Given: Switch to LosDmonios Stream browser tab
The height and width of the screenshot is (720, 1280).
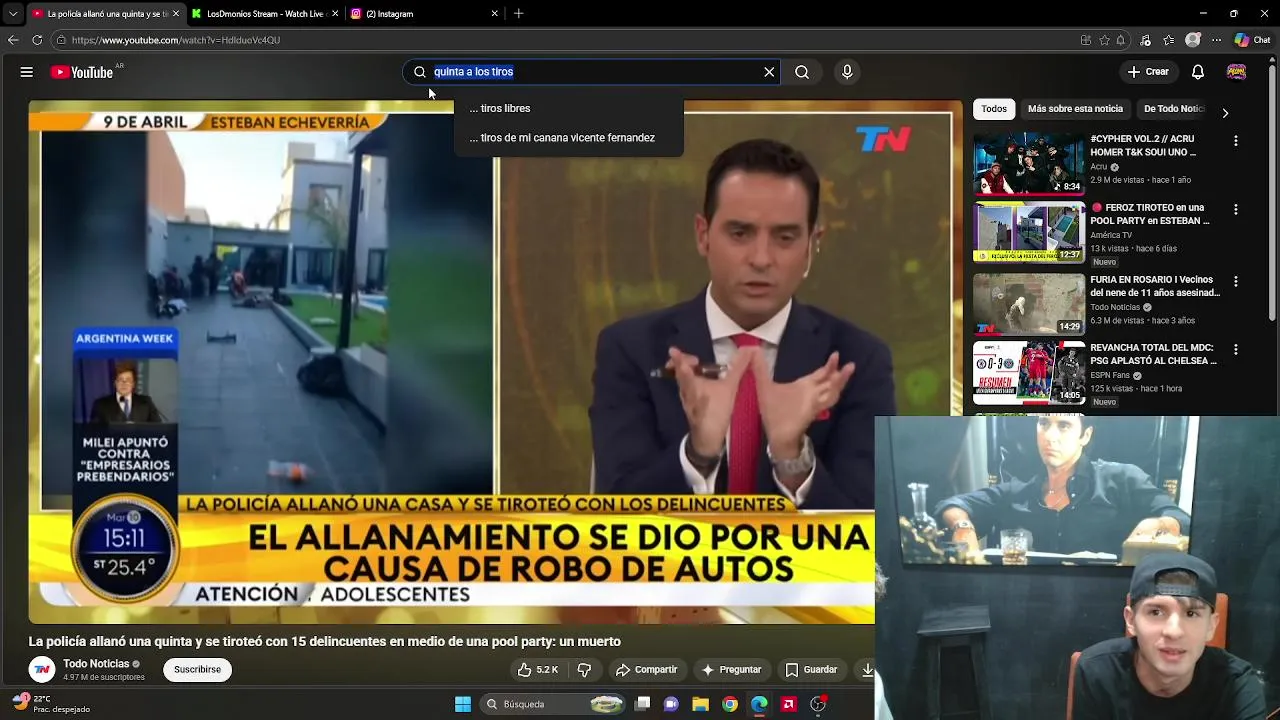Looking at the screenshot, I should click(265, 14).
